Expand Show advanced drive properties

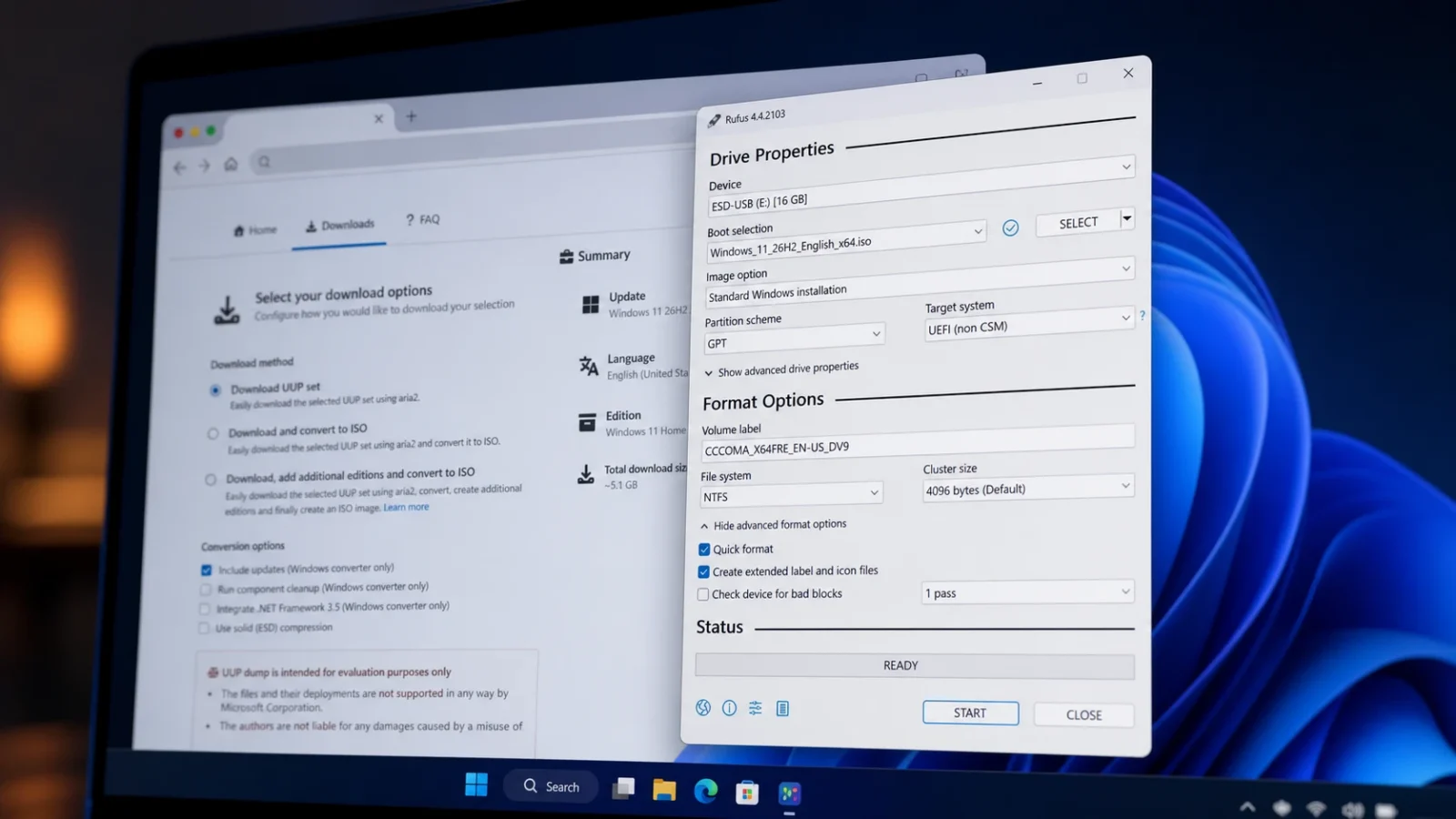[782, 369]
